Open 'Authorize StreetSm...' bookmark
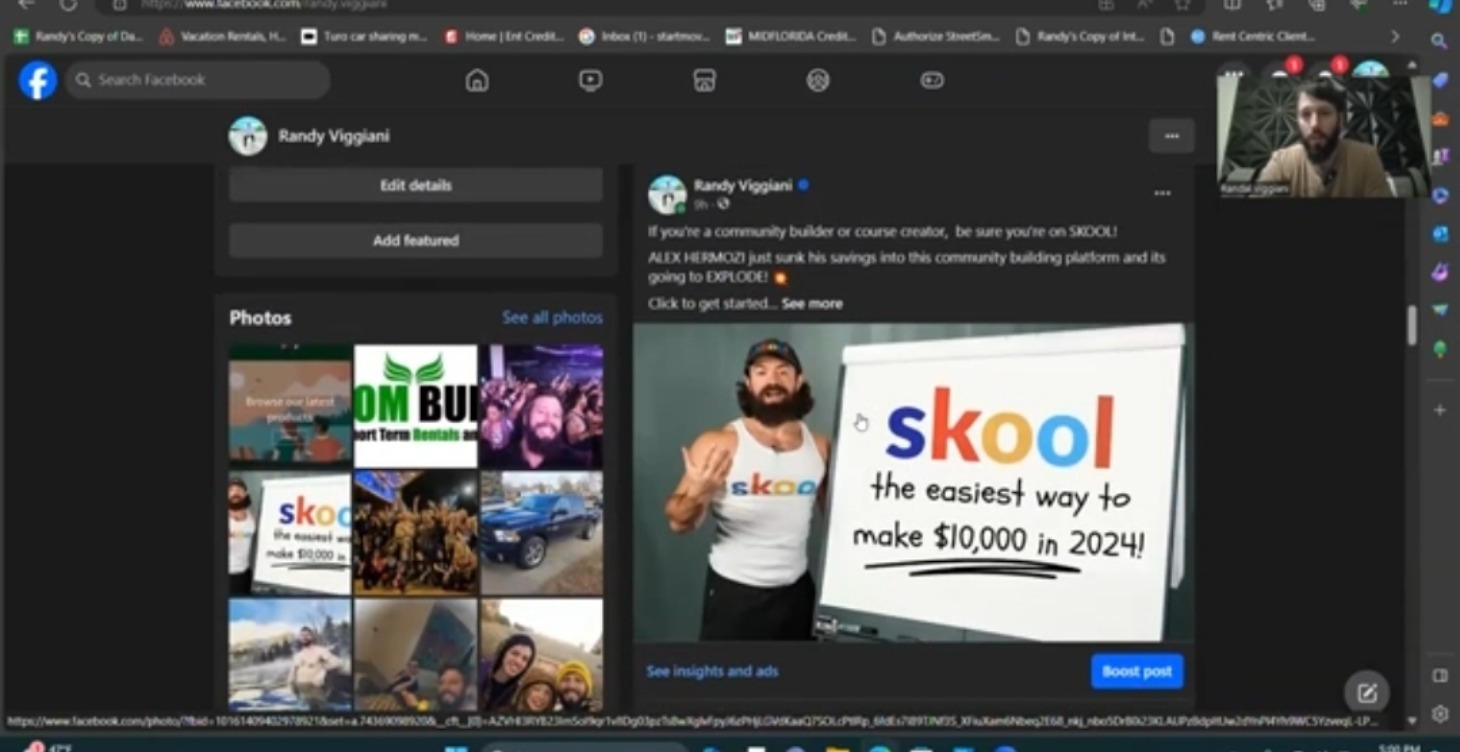 pyautogui.click(x=936, y=36)
